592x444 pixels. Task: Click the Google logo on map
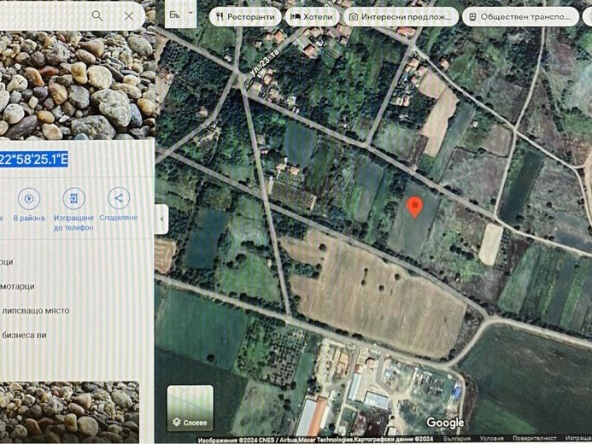tap(445, 423)
